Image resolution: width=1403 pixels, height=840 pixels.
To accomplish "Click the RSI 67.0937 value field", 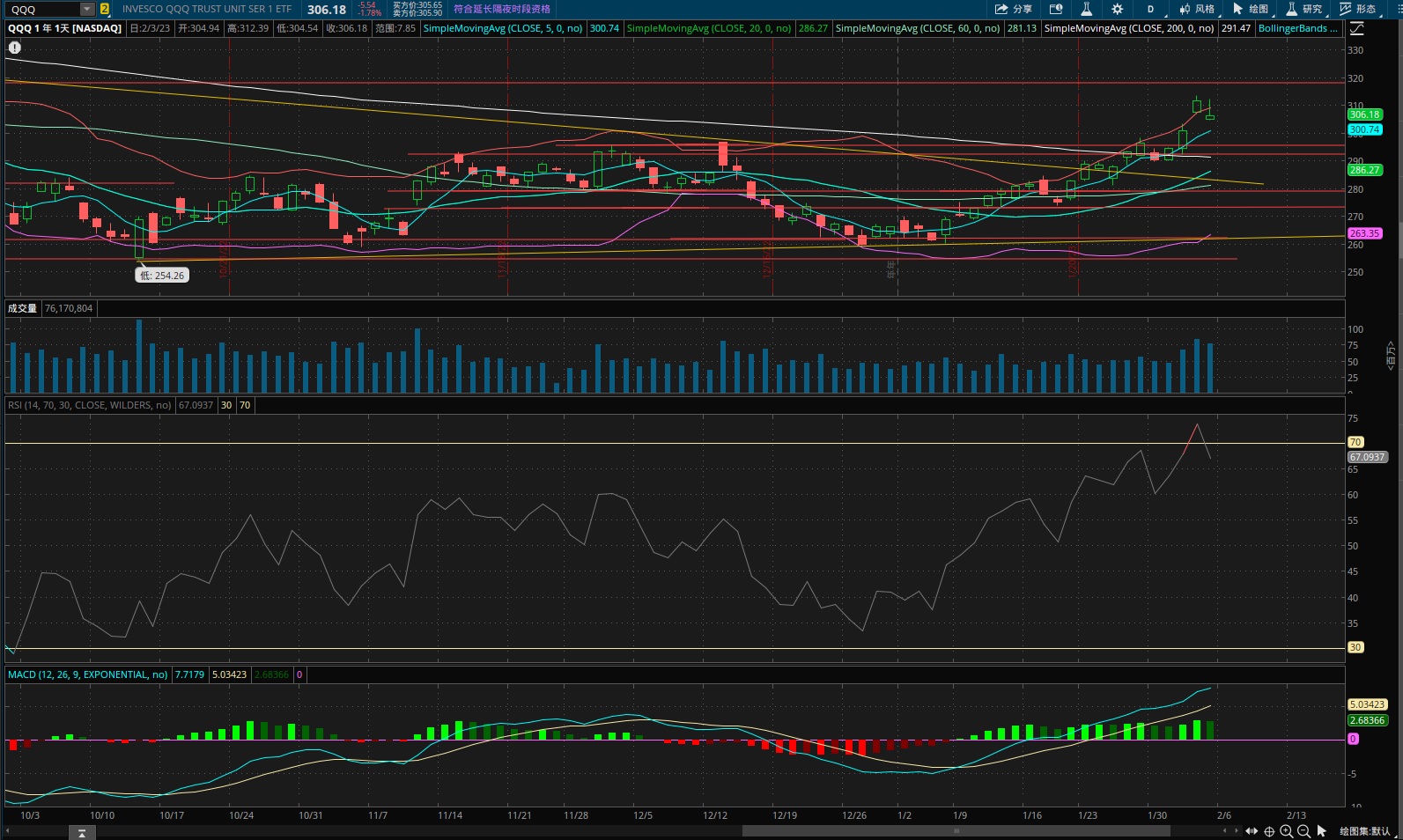I will coord(196,405).
